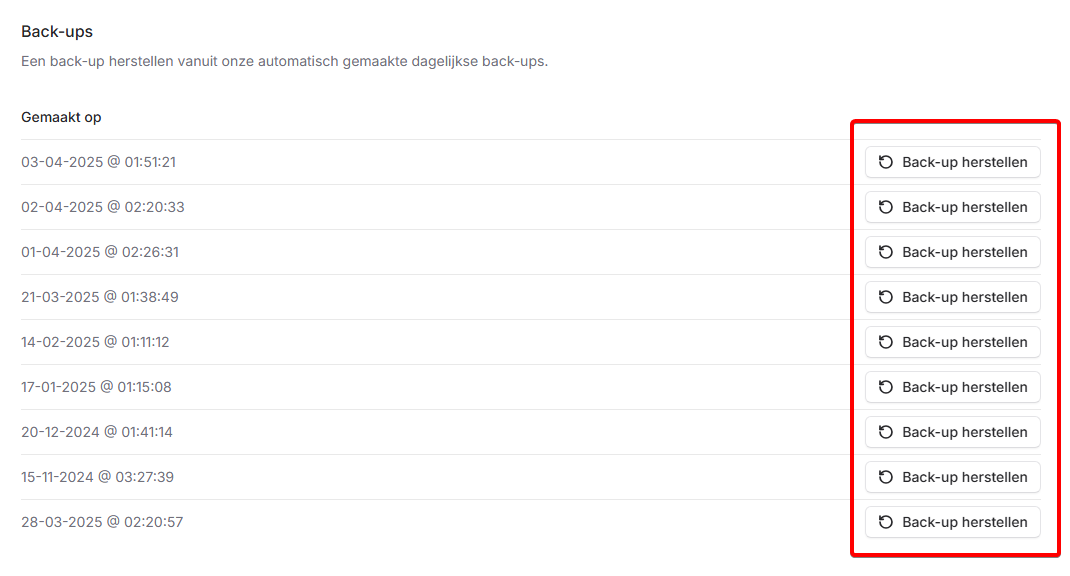Click the "Gemaakt op" column header
This screenshot has height=576, width=1070.
[61, 117]
